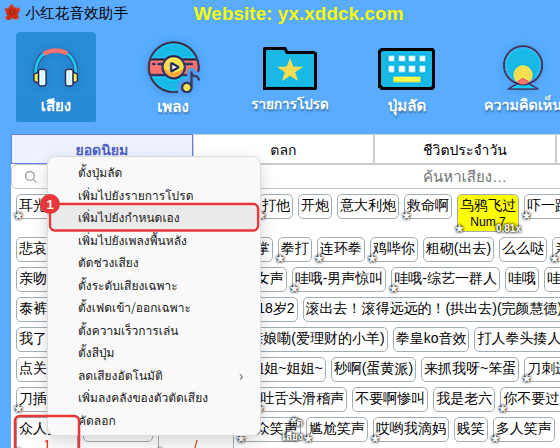Open the ความคิดเห็น feedback icon

(x=522, y=79)
